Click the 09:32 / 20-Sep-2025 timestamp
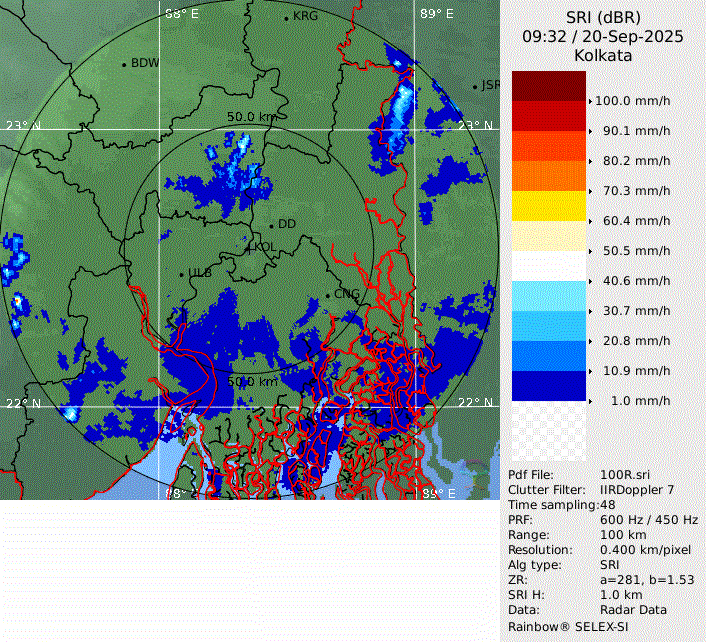The image size is (706, 642). point(602,37)
